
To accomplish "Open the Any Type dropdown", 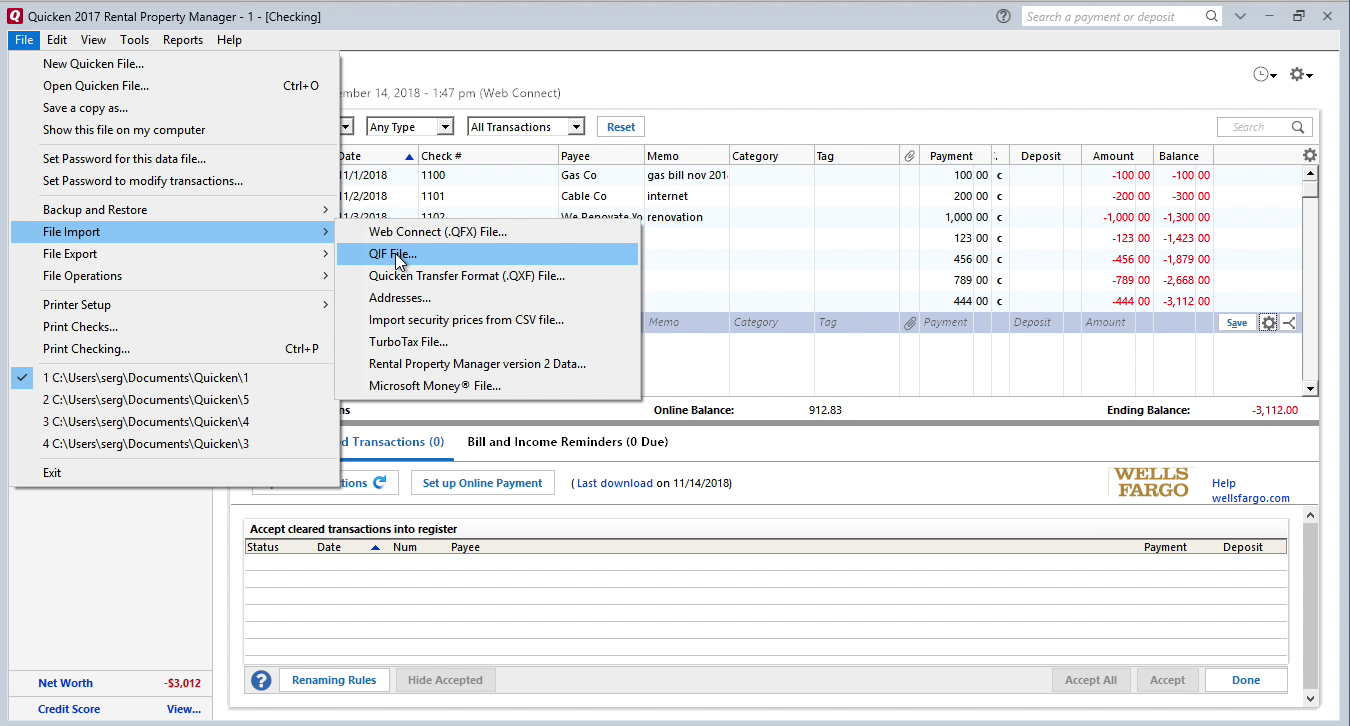I will click(410, 127).
